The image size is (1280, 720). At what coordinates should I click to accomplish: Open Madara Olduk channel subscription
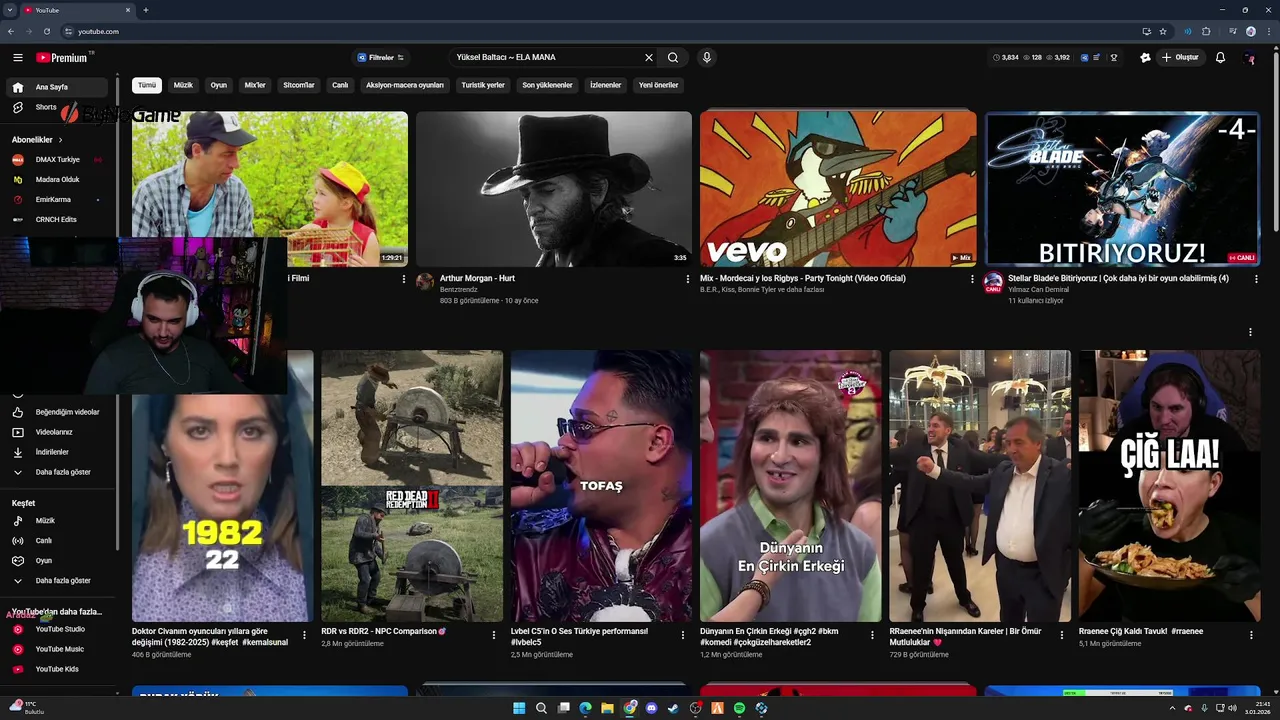tap(58, 180)
